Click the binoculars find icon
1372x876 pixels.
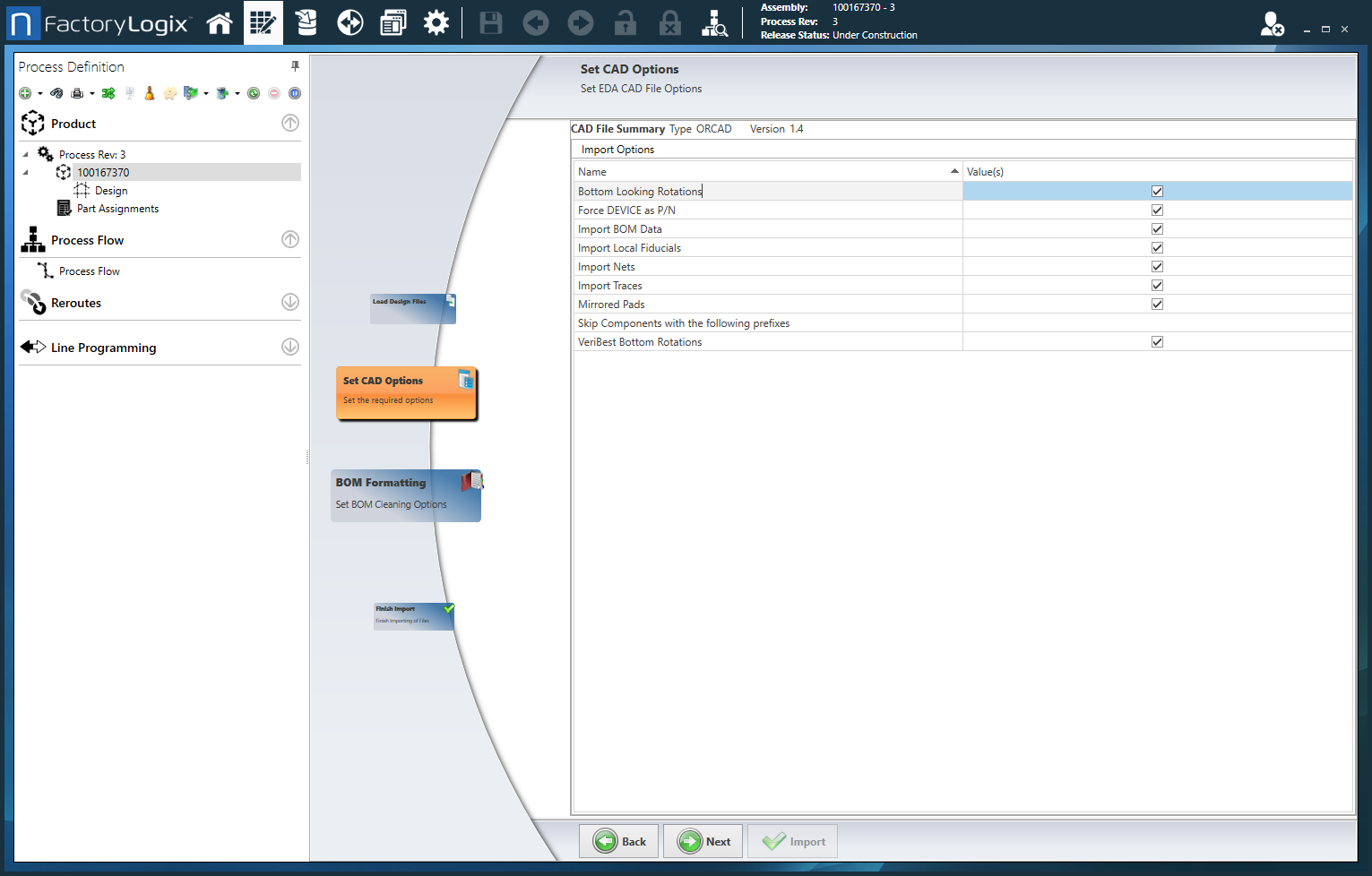tap(56, 93)
